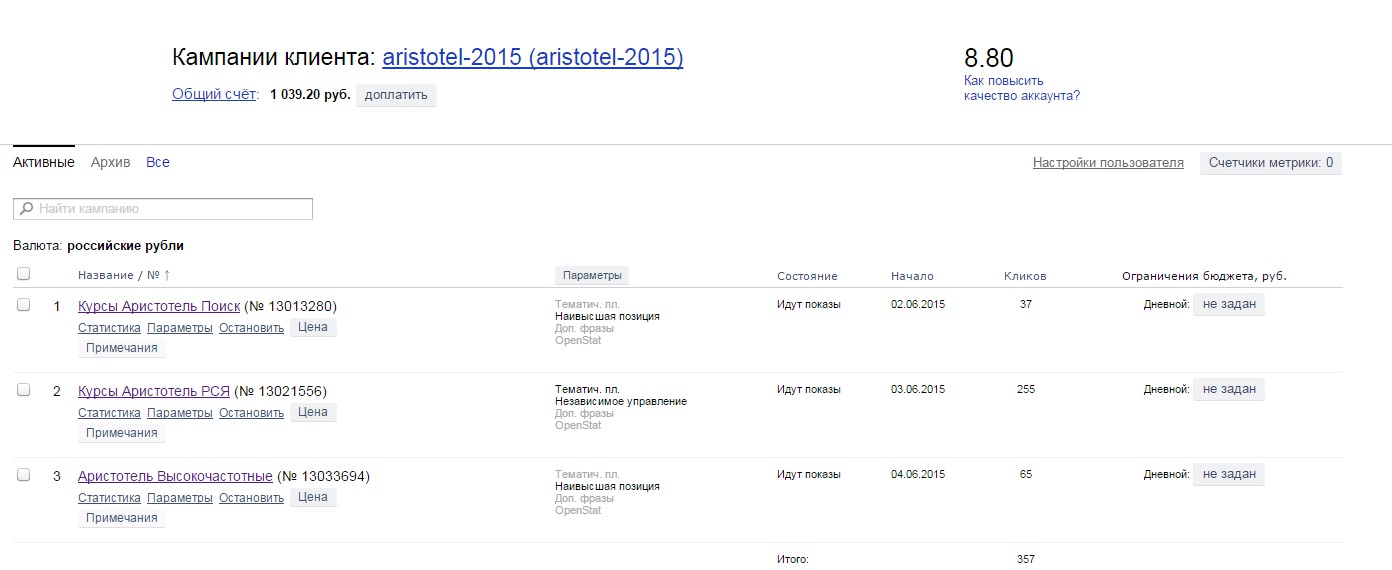Click the Найти кампанию search field
The image size is (1392, 570).
click(x=163, y=209)
